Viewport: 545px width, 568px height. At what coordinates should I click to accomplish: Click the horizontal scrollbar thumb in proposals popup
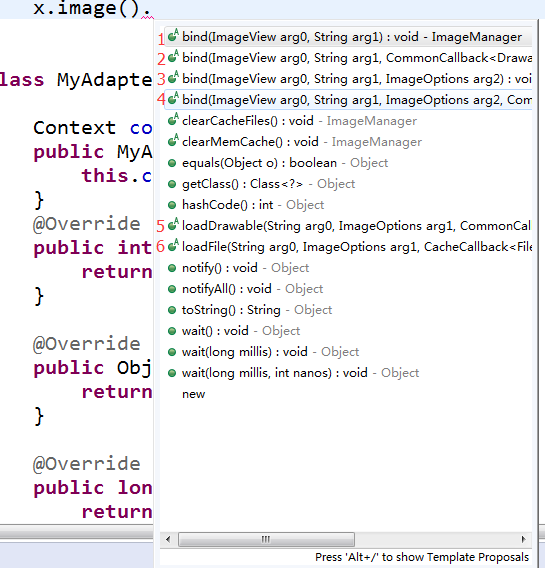tap(266, 539)
